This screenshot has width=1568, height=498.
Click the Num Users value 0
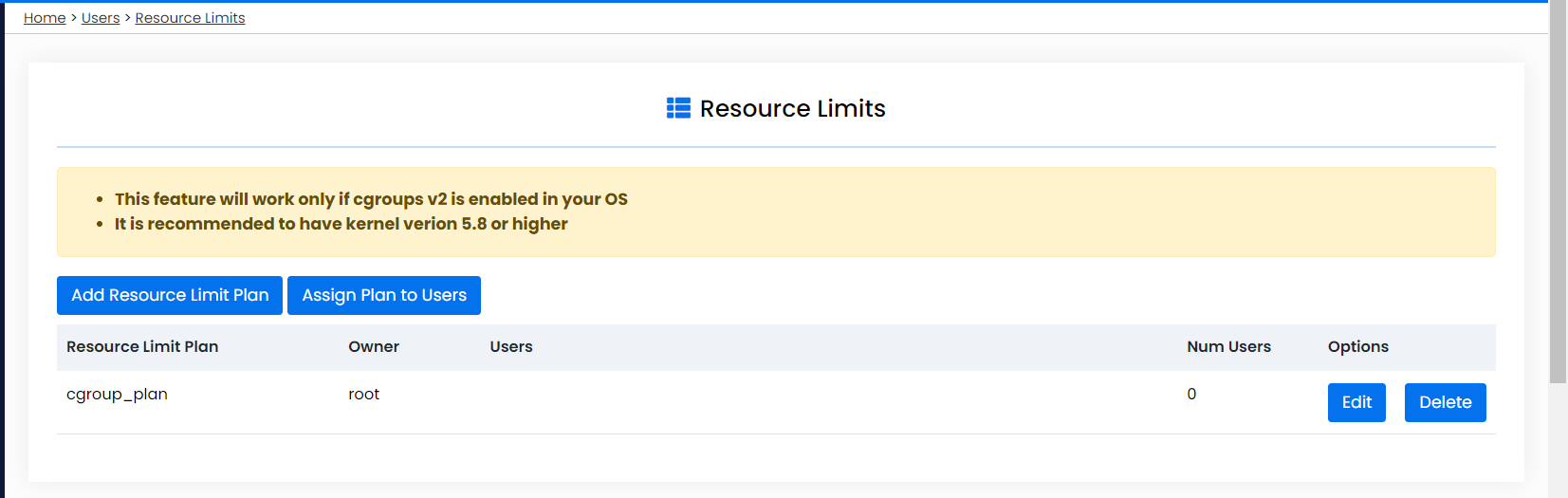(1191, 395)
